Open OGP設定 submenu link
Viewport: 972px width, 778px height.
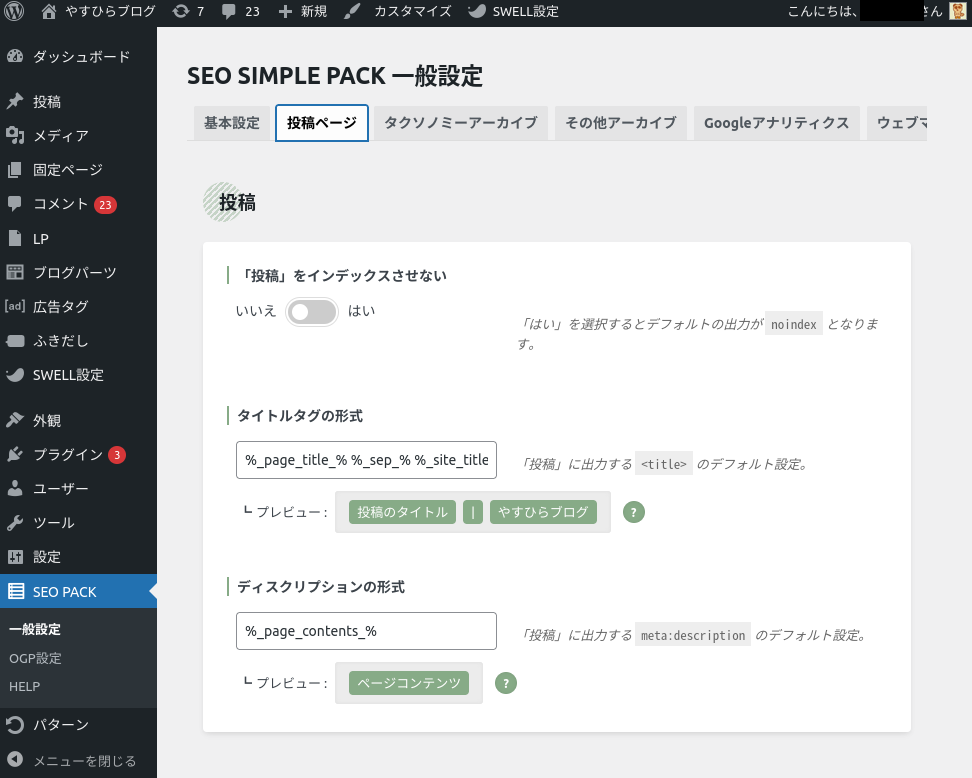[x=35, y=658]
